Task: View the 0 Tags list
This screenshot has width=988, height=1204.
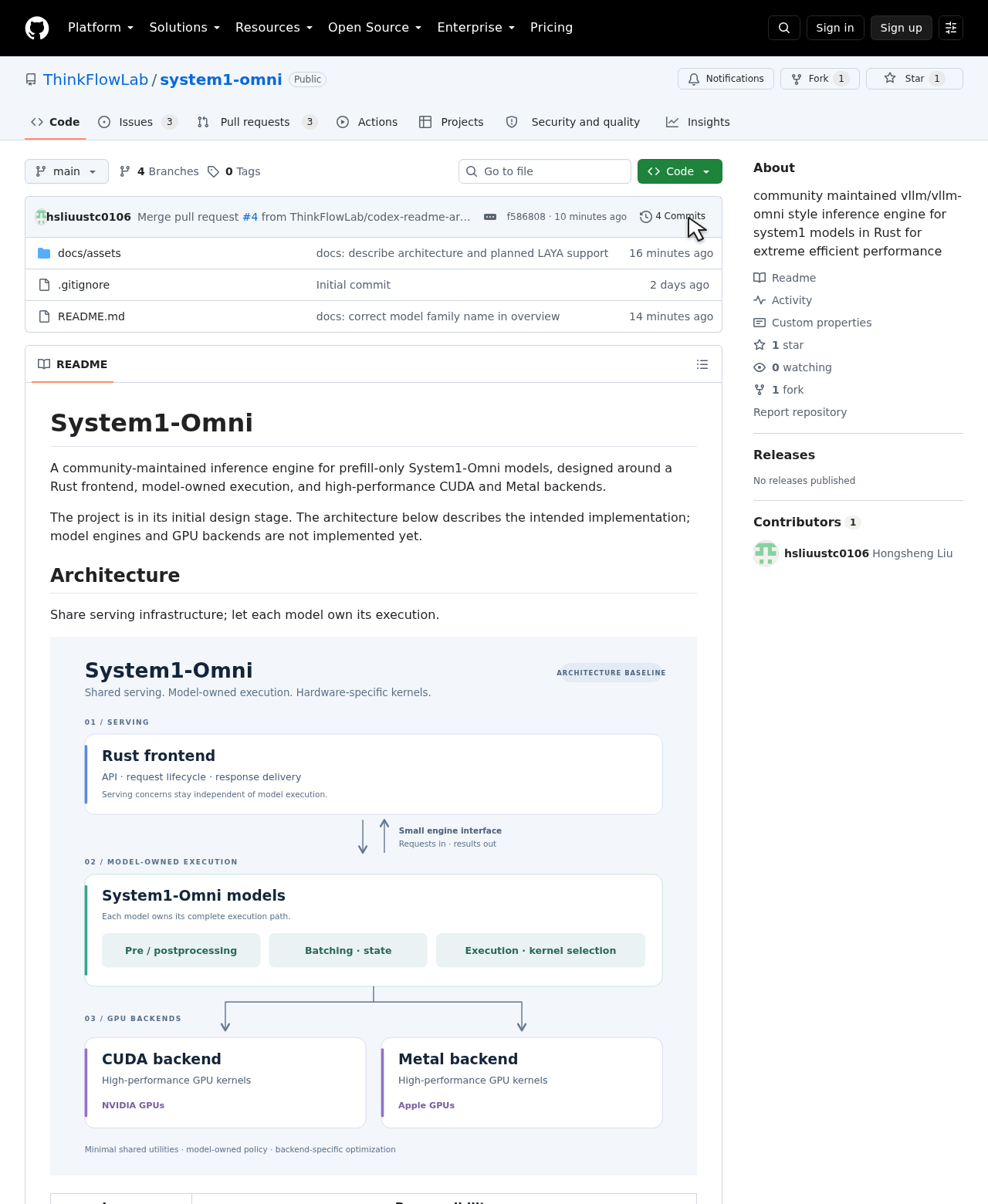Action: [234, 171]
